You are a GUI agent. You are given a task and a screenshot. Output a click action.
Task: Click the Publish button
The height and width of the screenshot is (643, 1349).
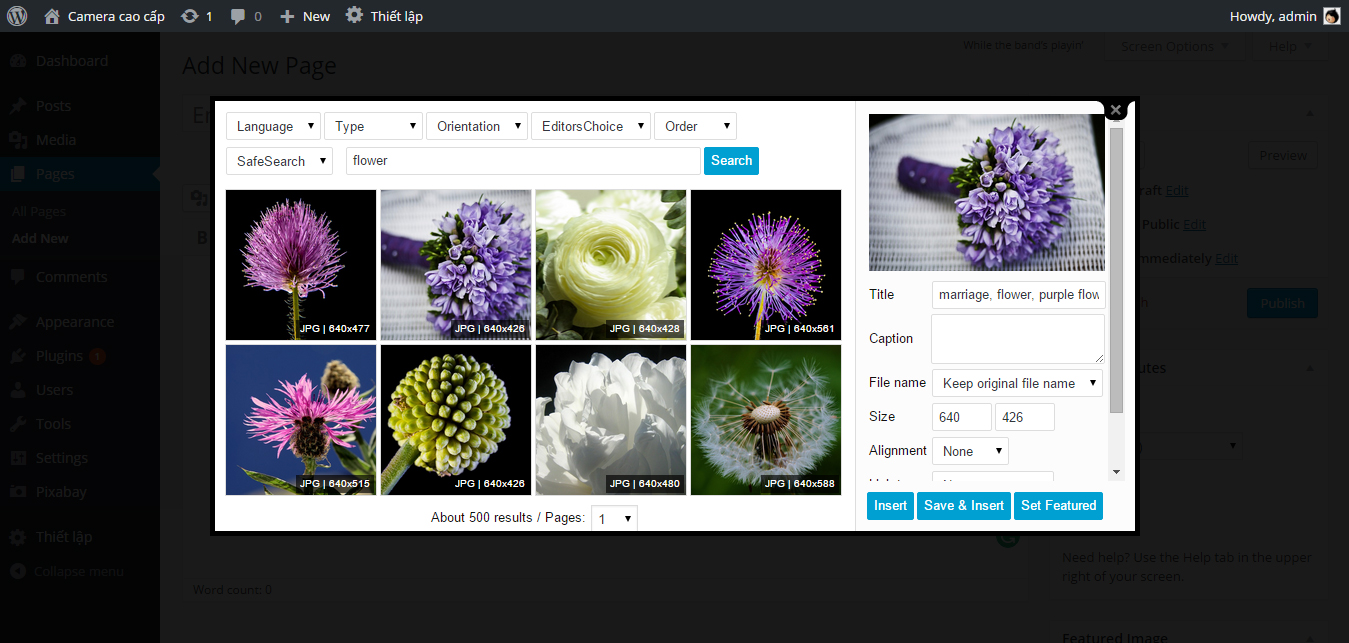click(1282, 303)
